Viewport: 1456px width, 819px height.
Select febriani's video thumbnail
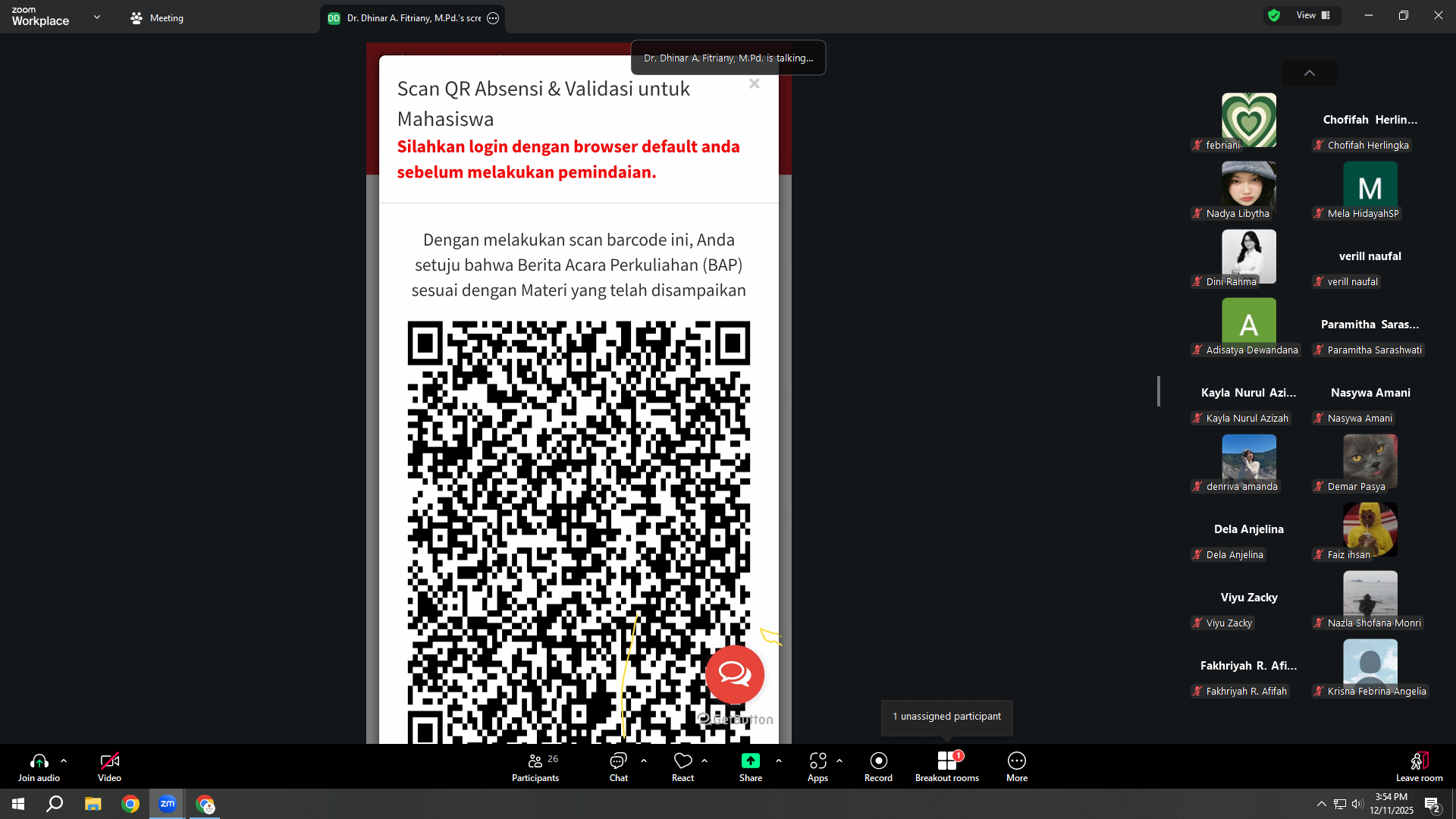pyautogui.click(x=1249, y=121)
